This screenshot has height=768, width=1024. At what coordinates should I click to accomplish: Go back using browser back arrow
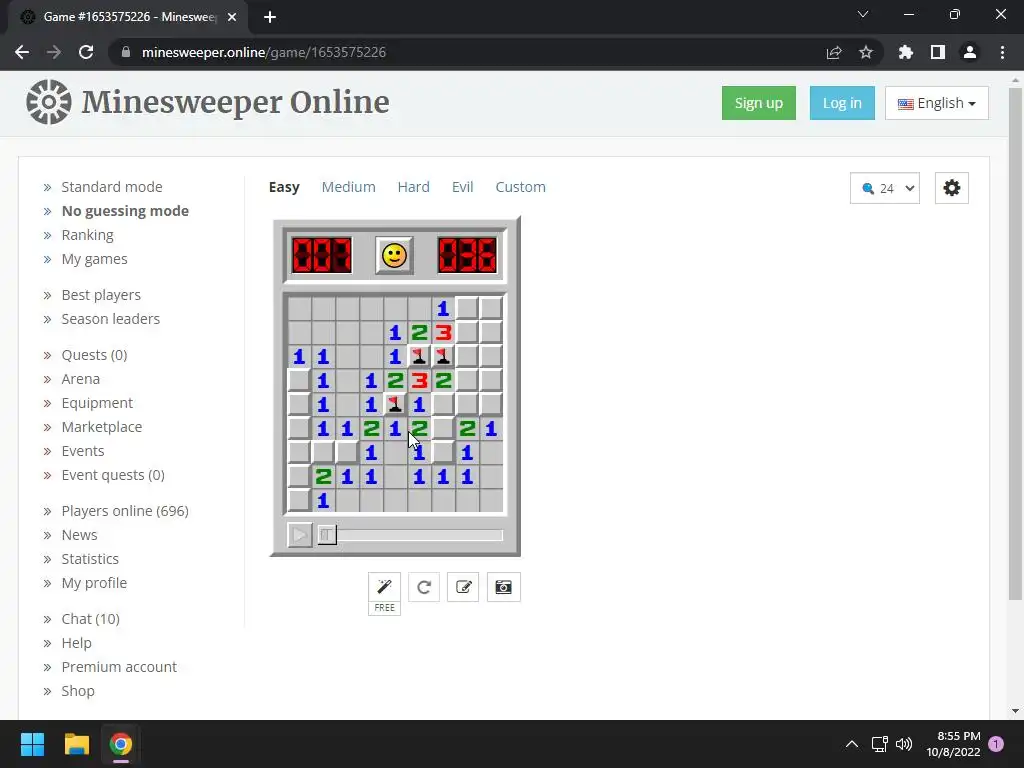[22, 52]
